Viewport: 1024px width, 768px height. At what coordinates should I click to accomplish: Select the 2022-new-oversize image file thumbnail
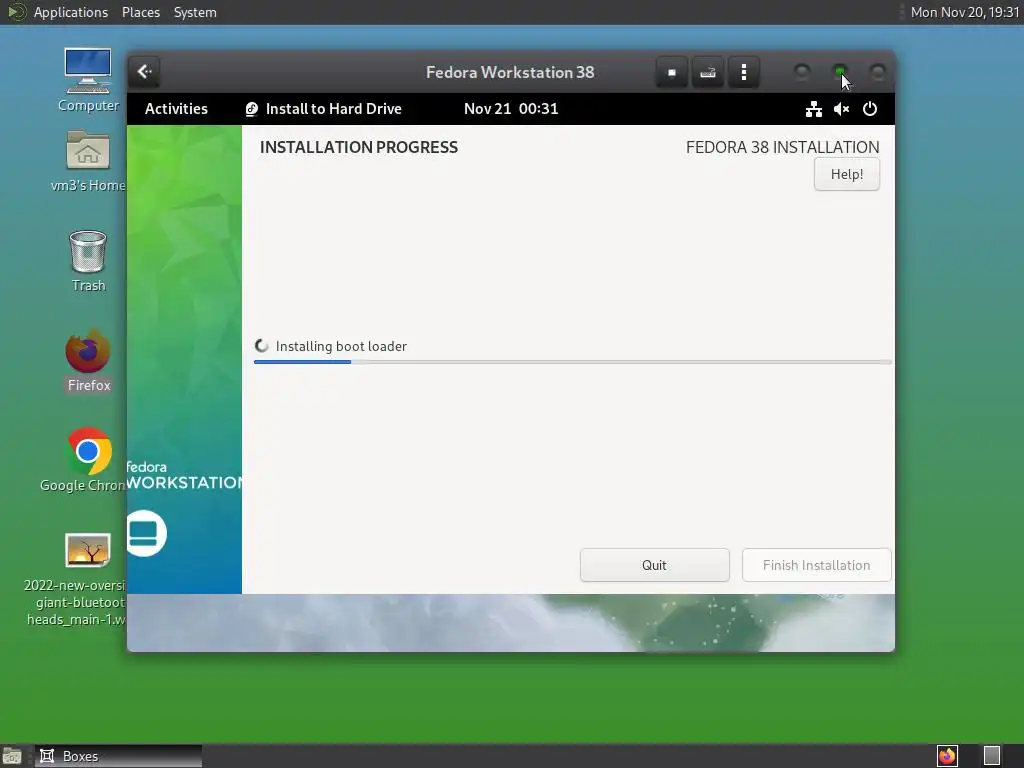tap(88, 551)
